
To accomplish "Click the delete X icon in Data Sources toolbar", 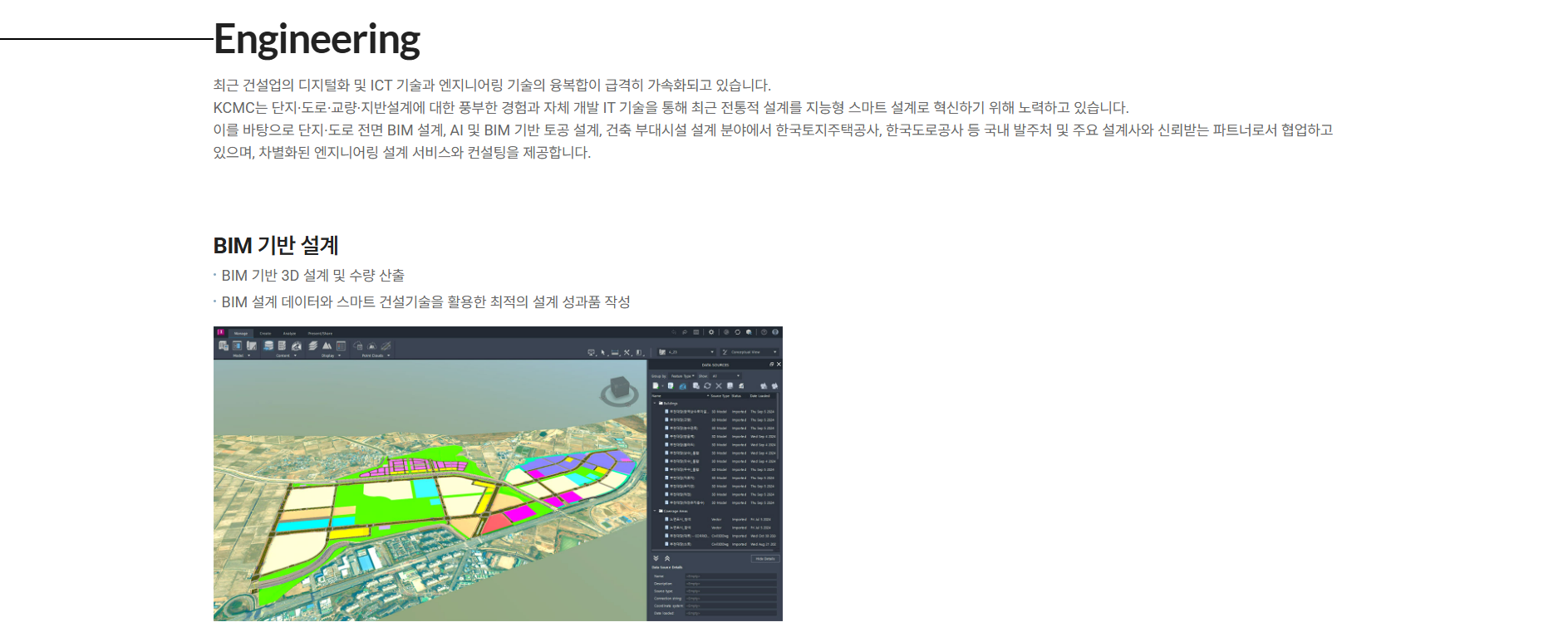I will [x=719, y=386].
